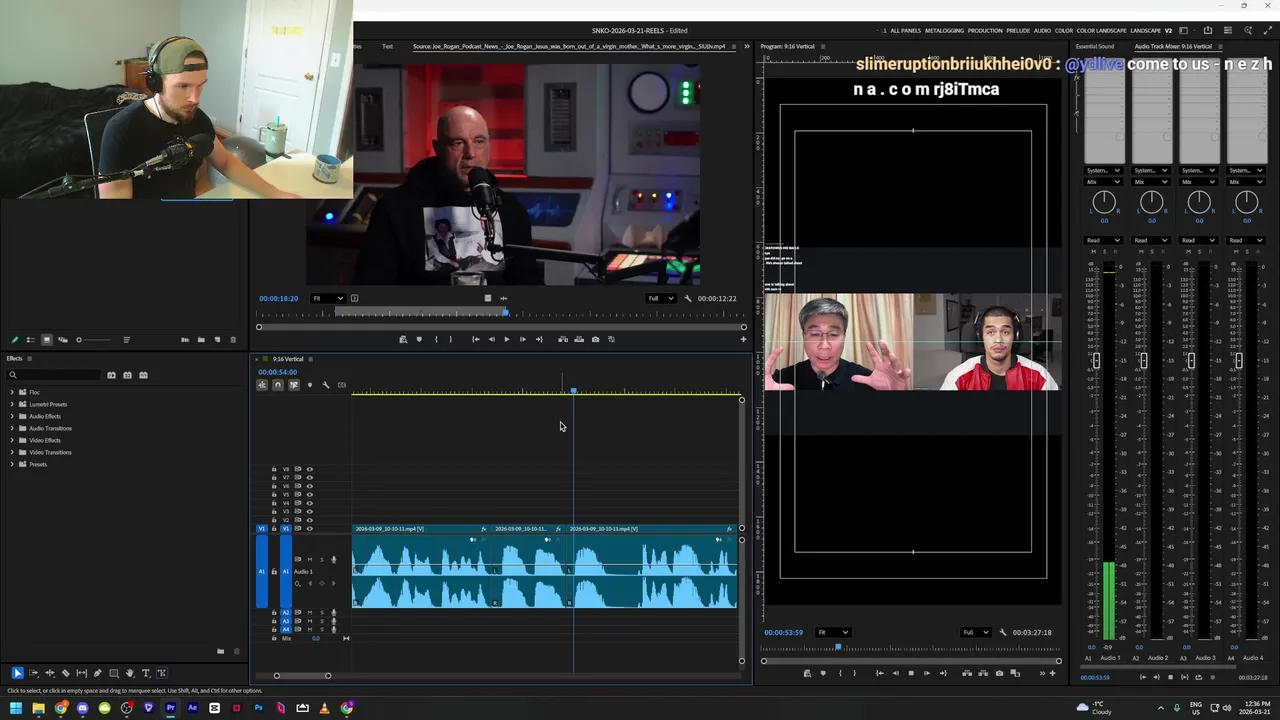Mute track A2 in the timeline
Screen dimensions: 1280x720
point(310,613)
